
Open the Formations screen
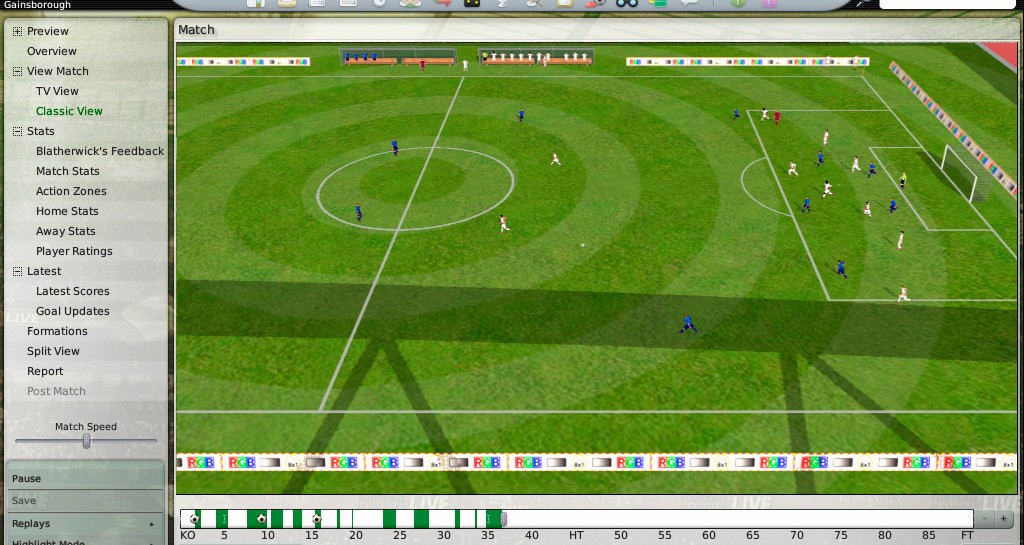pyautogui.click(x=57, y=332)
